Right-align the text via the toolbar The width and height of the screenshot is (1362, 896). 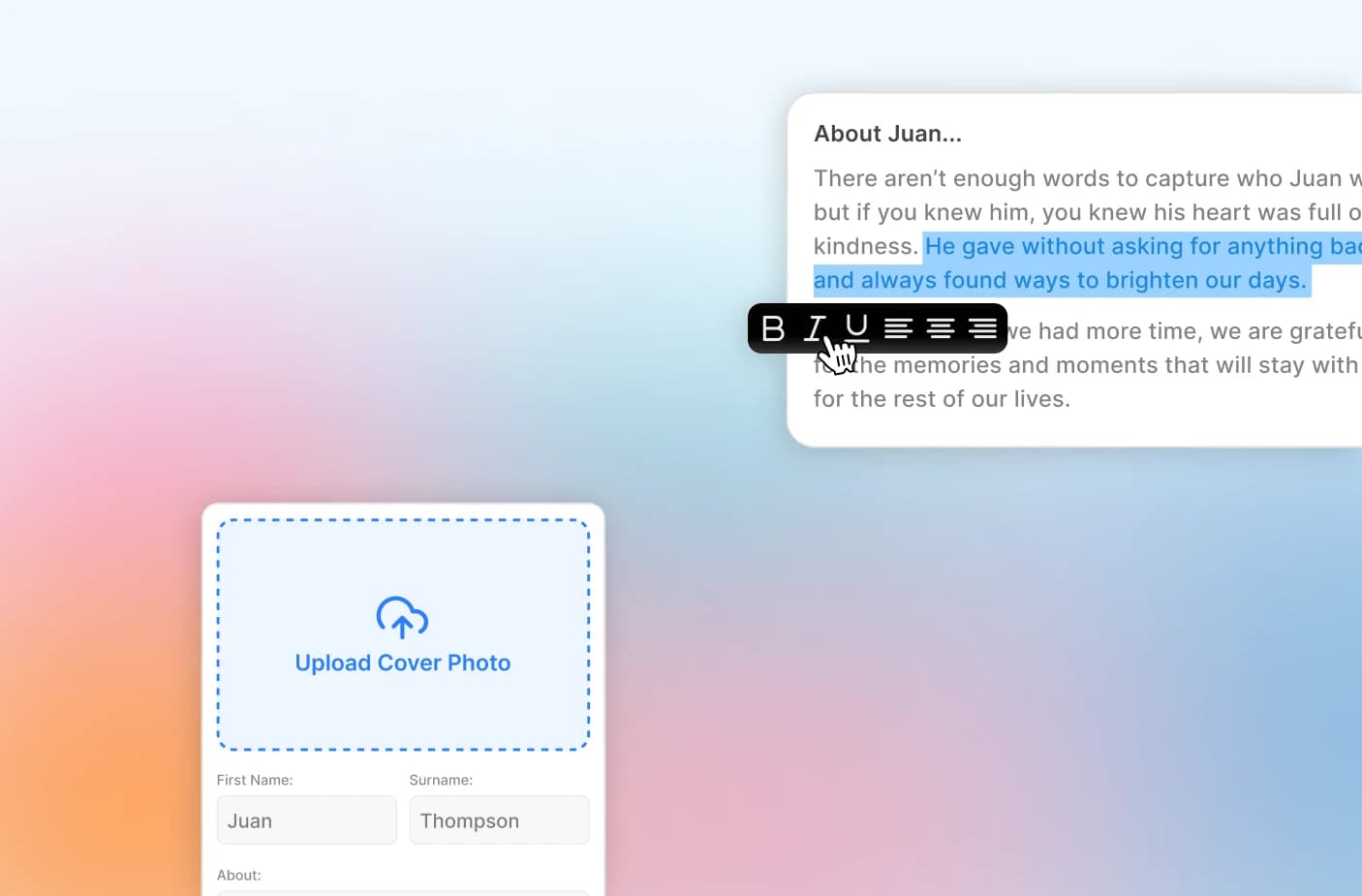point(982,328)
